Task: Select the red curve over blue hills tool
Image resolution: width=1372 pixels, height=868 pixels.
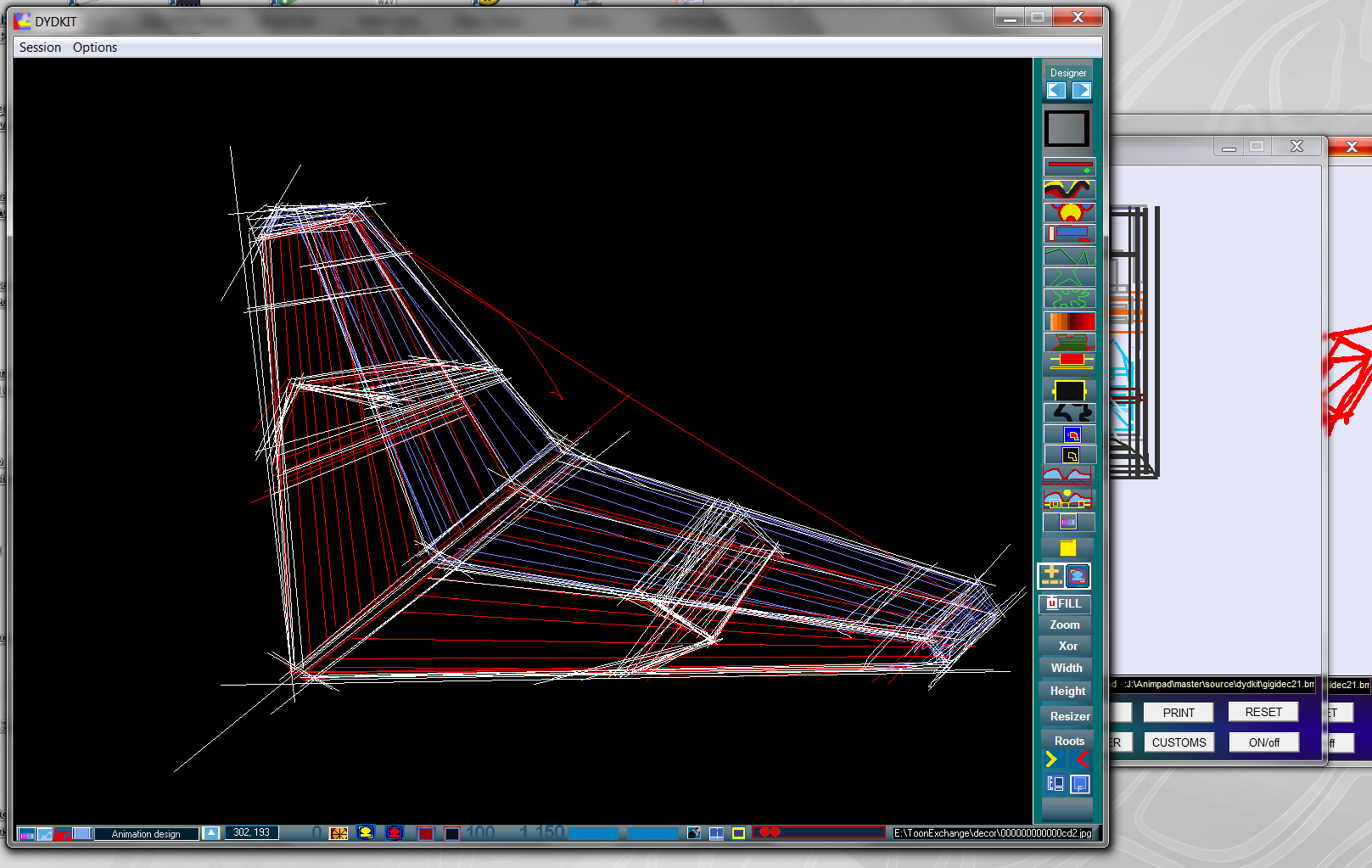Action: 1067,476
